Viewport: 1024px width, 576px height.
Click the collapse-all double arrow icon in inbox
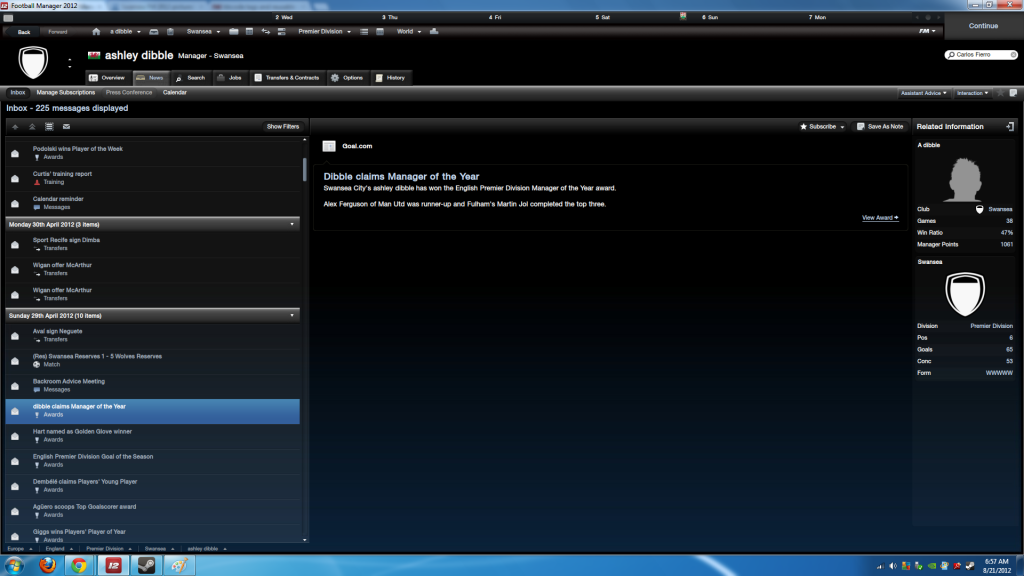click(x=32, y=127)
